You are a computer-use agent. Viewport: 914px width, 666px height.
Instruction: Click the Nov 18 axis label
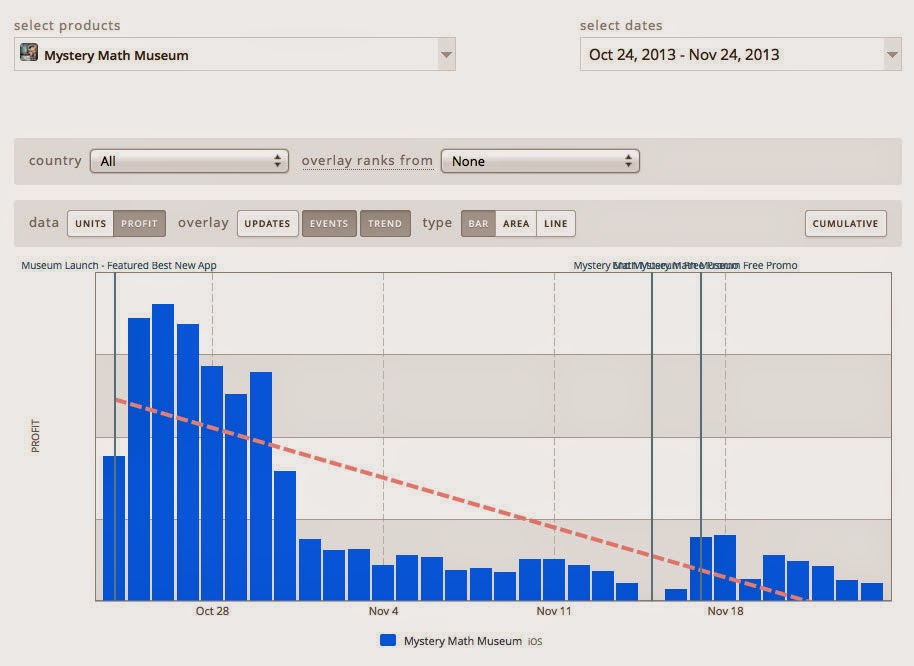(x=725, y=611)
